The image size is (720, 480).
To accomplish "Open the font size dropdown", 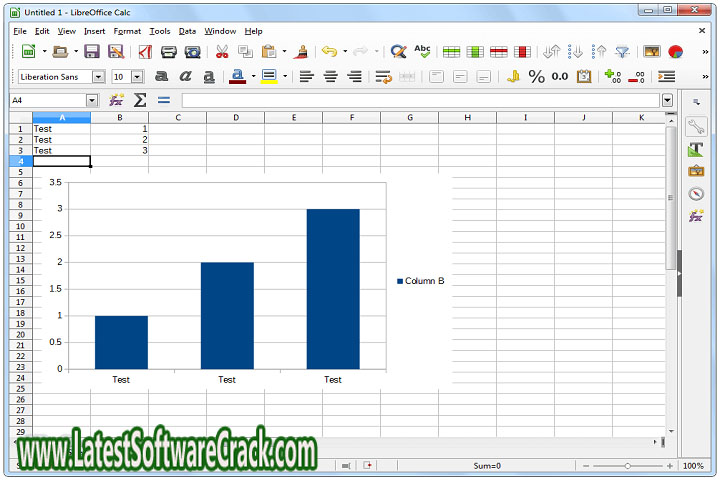I will pyautogui.click(x=137, y=76).
